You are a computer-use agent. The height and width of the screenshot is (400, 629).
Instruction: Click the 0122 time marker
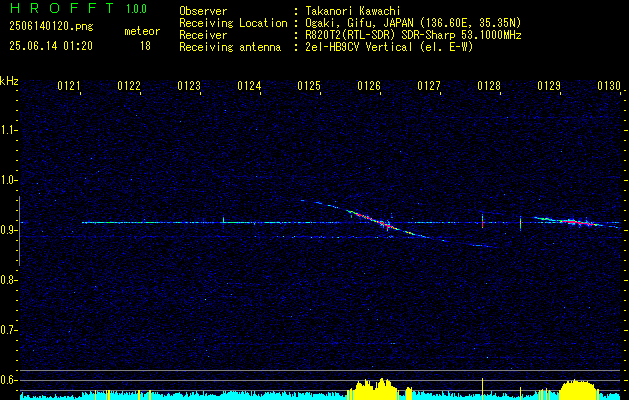129,86
